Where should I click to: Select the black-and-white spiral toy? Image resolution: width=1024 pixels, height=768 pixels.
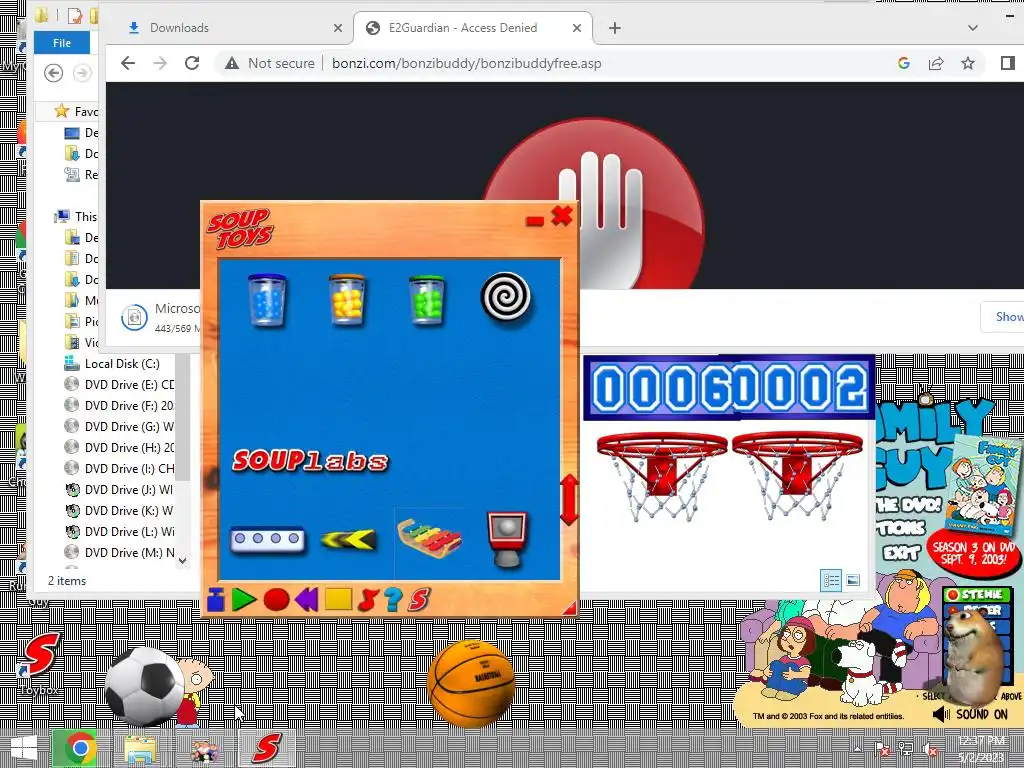(505, 297)
